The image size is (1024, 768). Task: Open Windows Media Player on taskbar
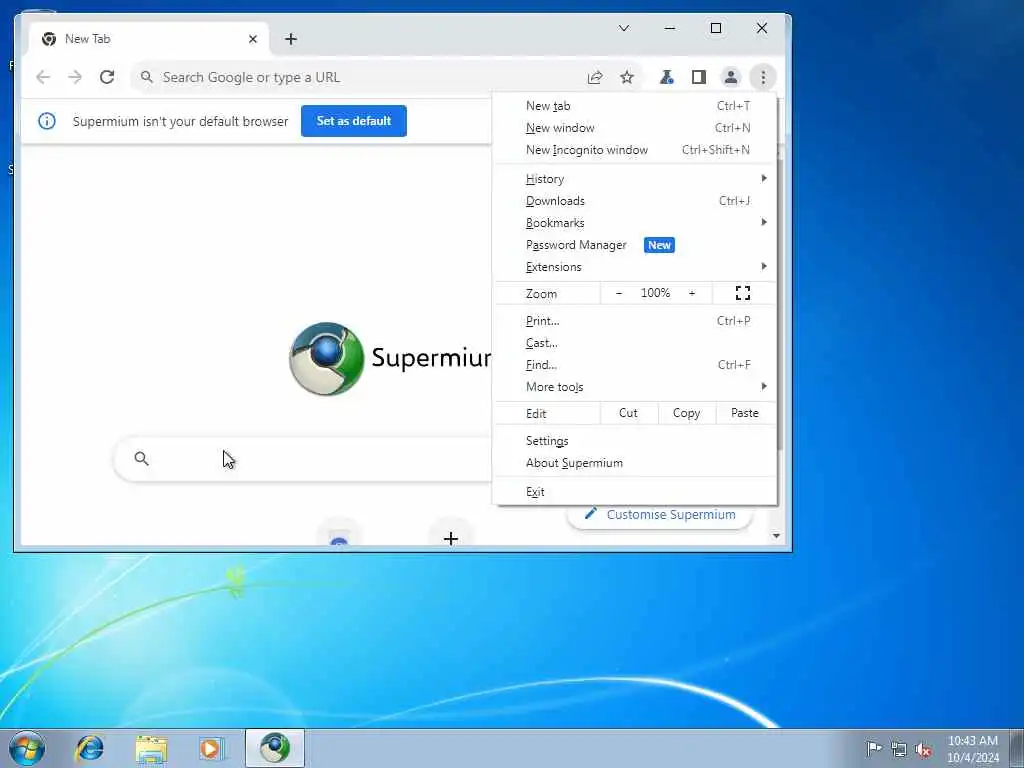pos(212,748)
